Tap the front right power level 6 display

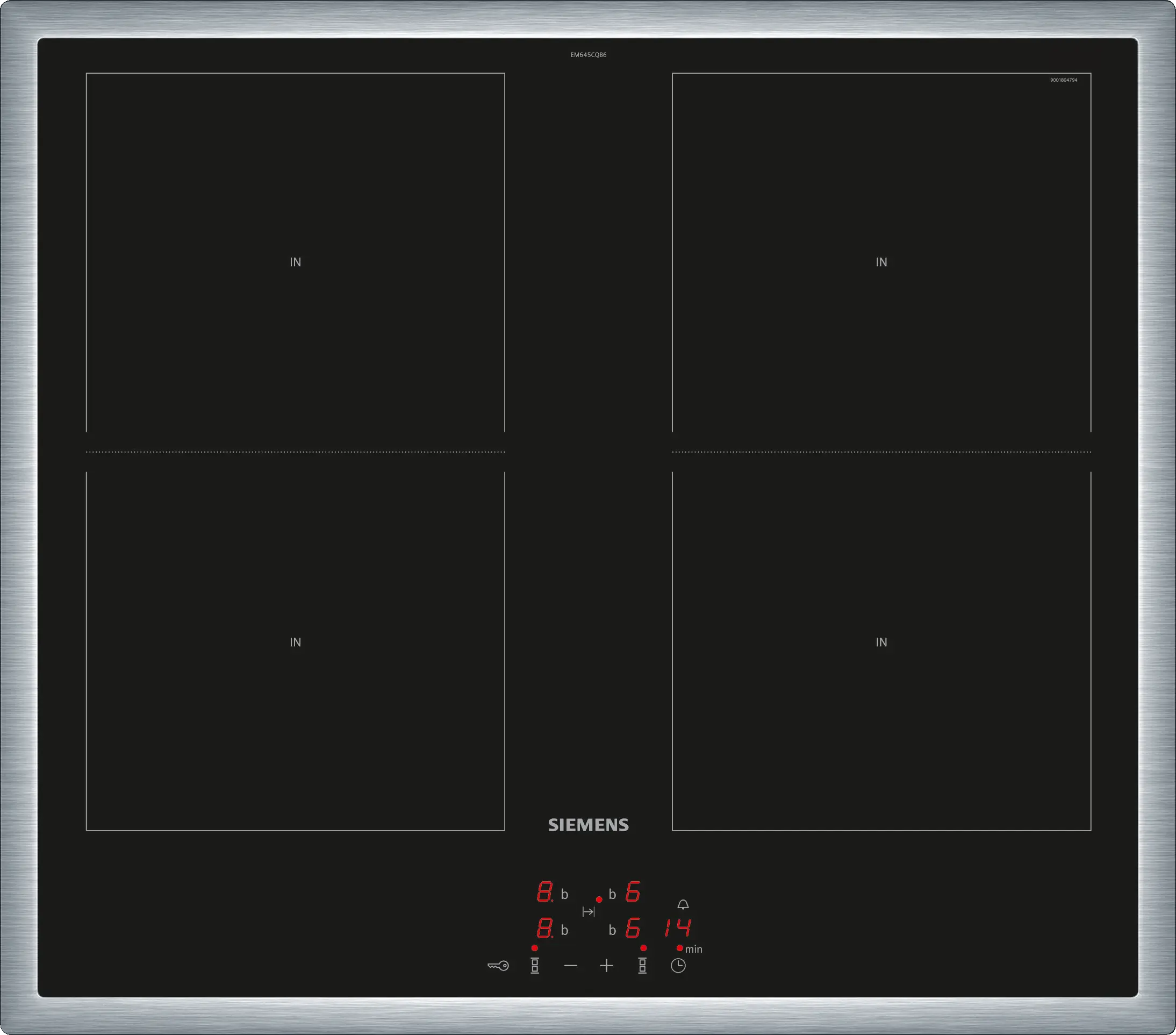tap(633, 928)
